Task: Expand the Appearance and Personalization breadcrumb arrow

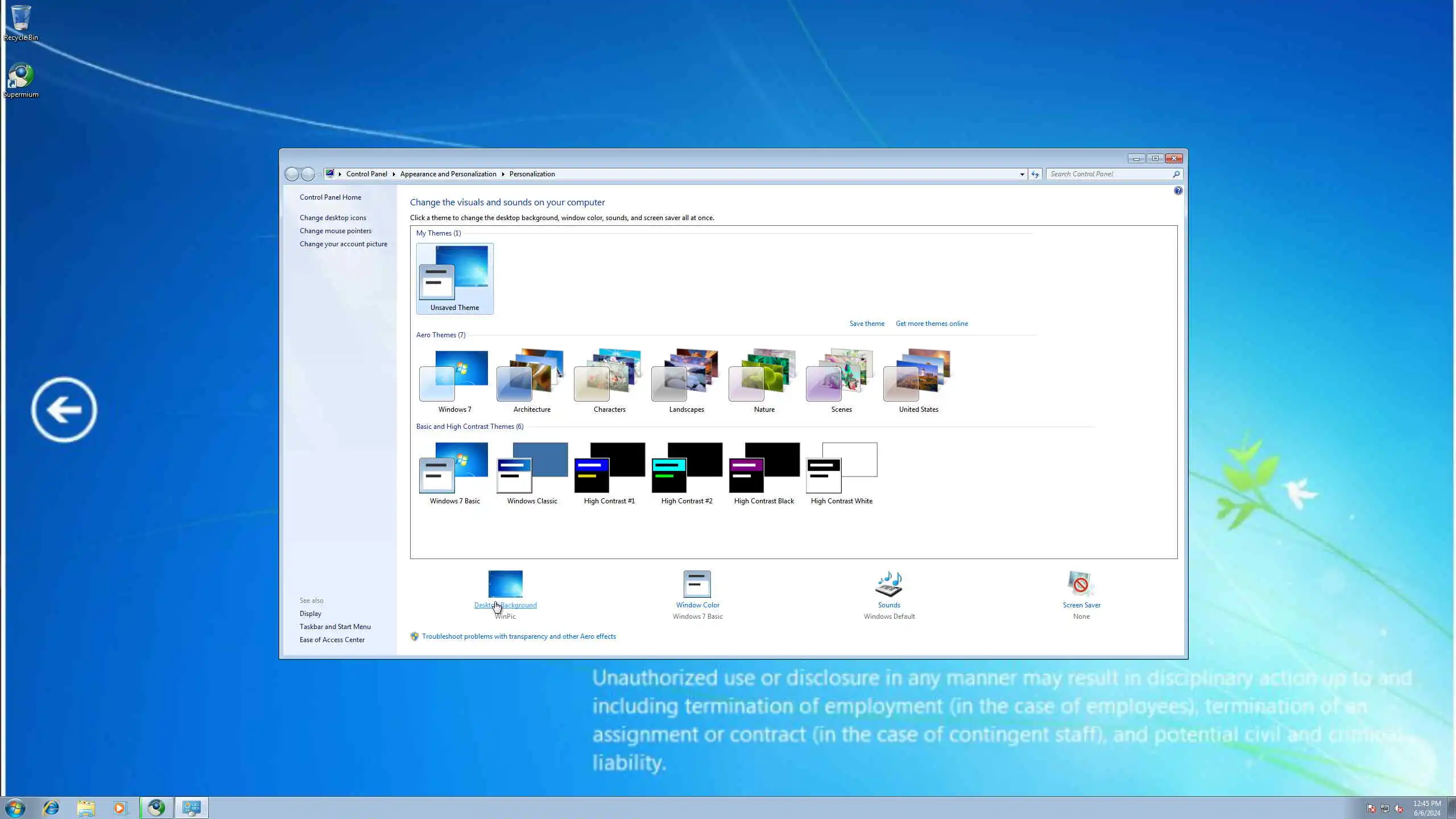Action: click(x=503, y=175)
